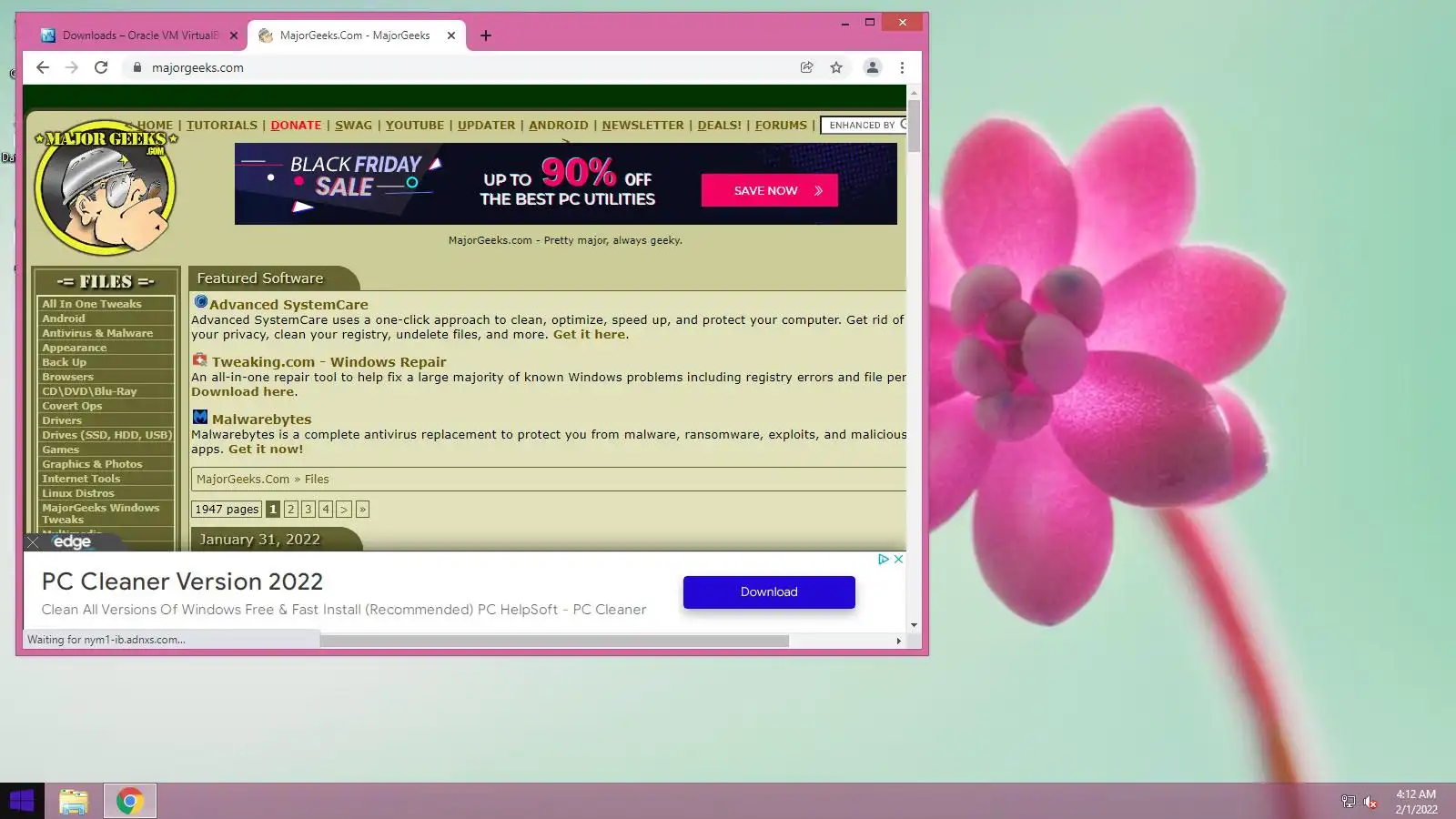Viewport: 1456px width, 819px height.
Task: Click the Malwarebytes icon
Action: click(x=200, y=418)
